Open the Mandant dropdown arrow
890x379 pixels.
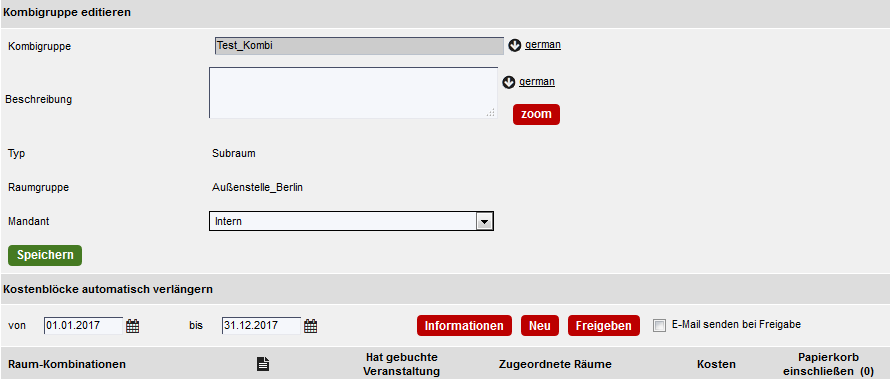484,222
